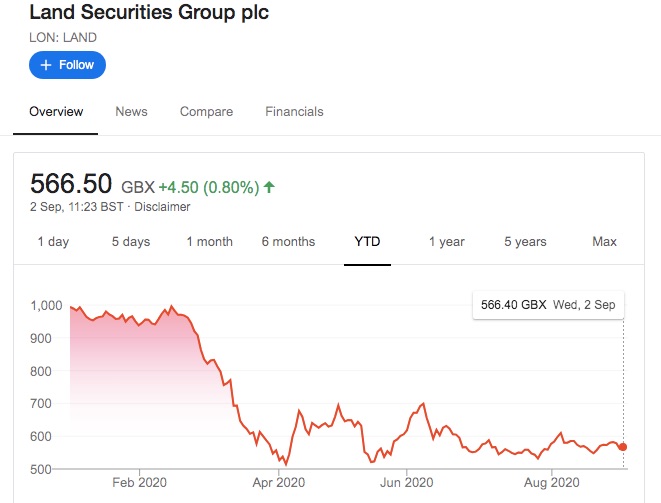Click the red data point marker on chart
This screenshot has width=661, height=503.
(623, 447)
